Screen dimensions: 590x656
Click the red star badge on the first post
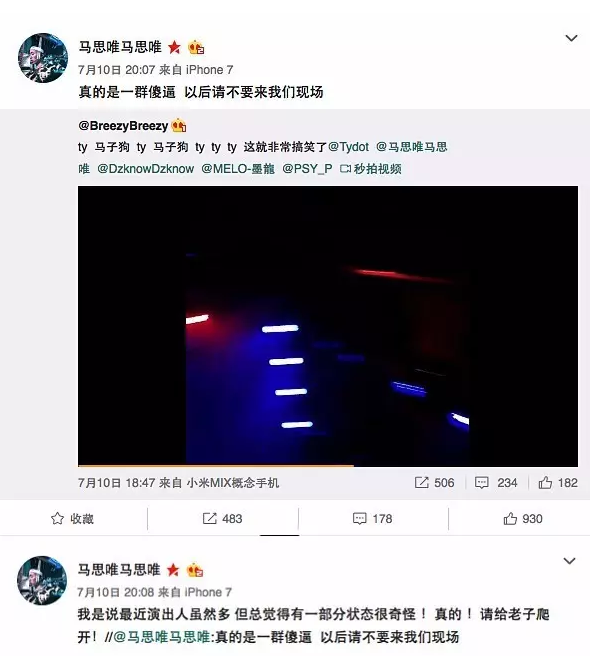coord(174,47)
